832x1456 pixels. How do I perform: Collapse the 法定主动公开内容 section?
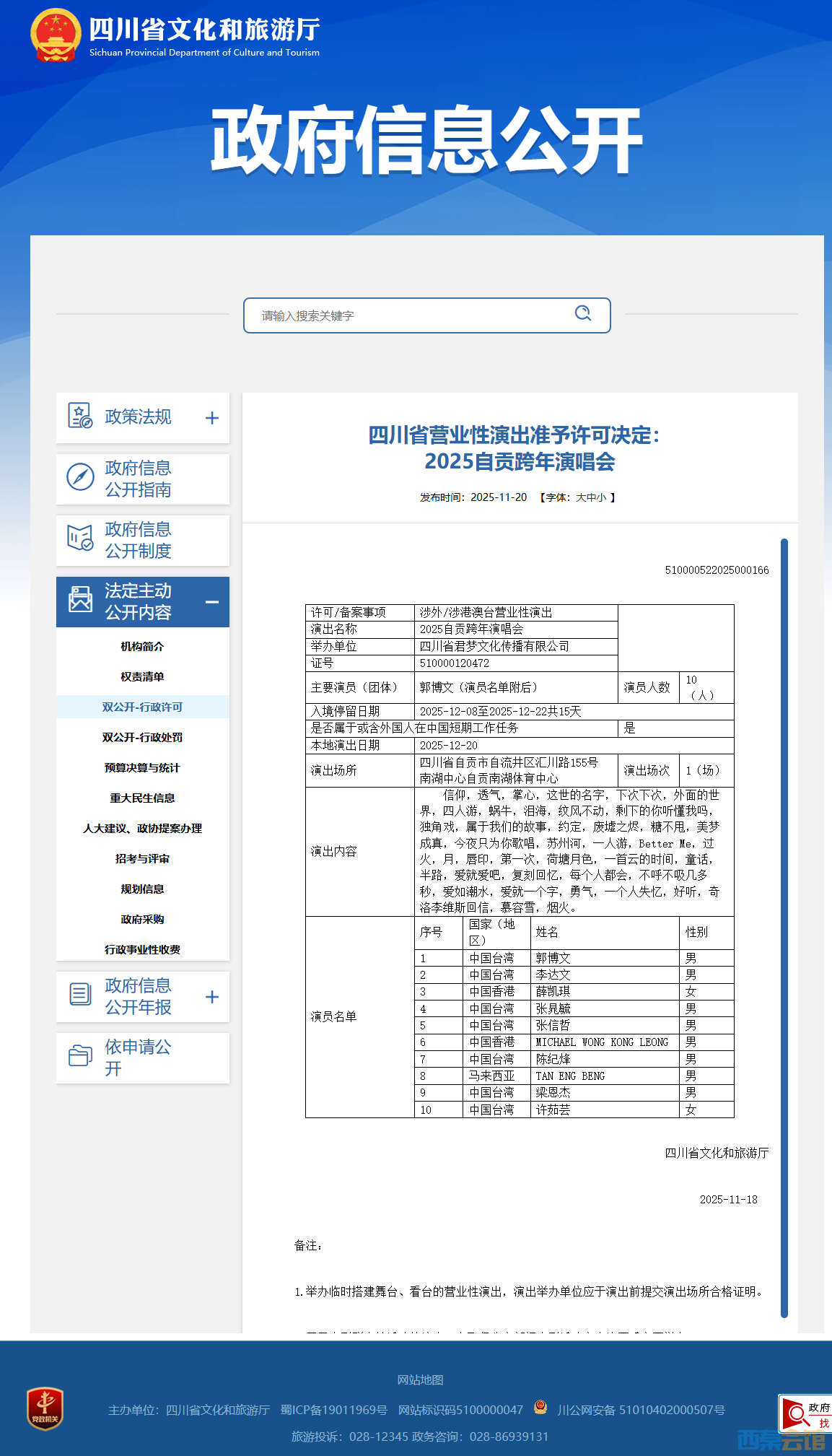(211, 602)
